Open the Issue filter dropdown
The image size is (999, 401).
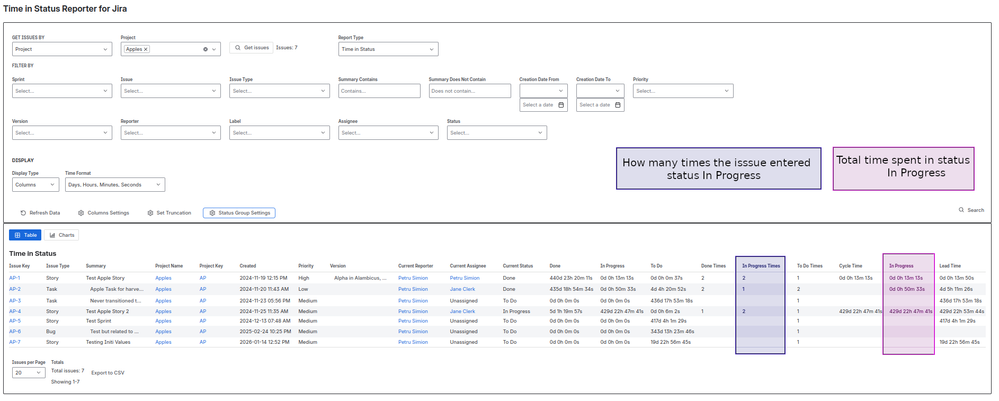tap(170, 91)
